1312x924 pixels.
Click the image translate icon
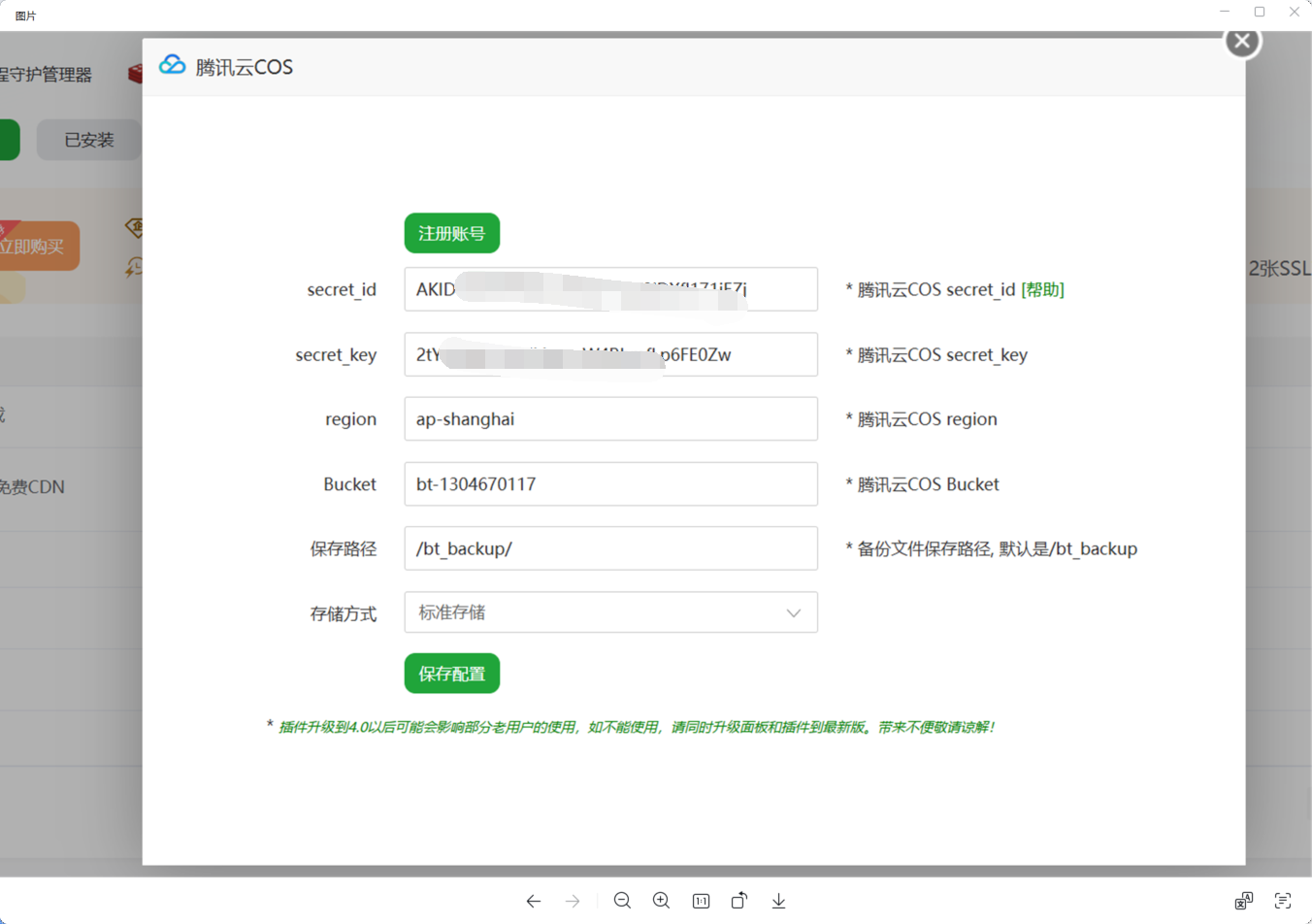coord(1243,901)
